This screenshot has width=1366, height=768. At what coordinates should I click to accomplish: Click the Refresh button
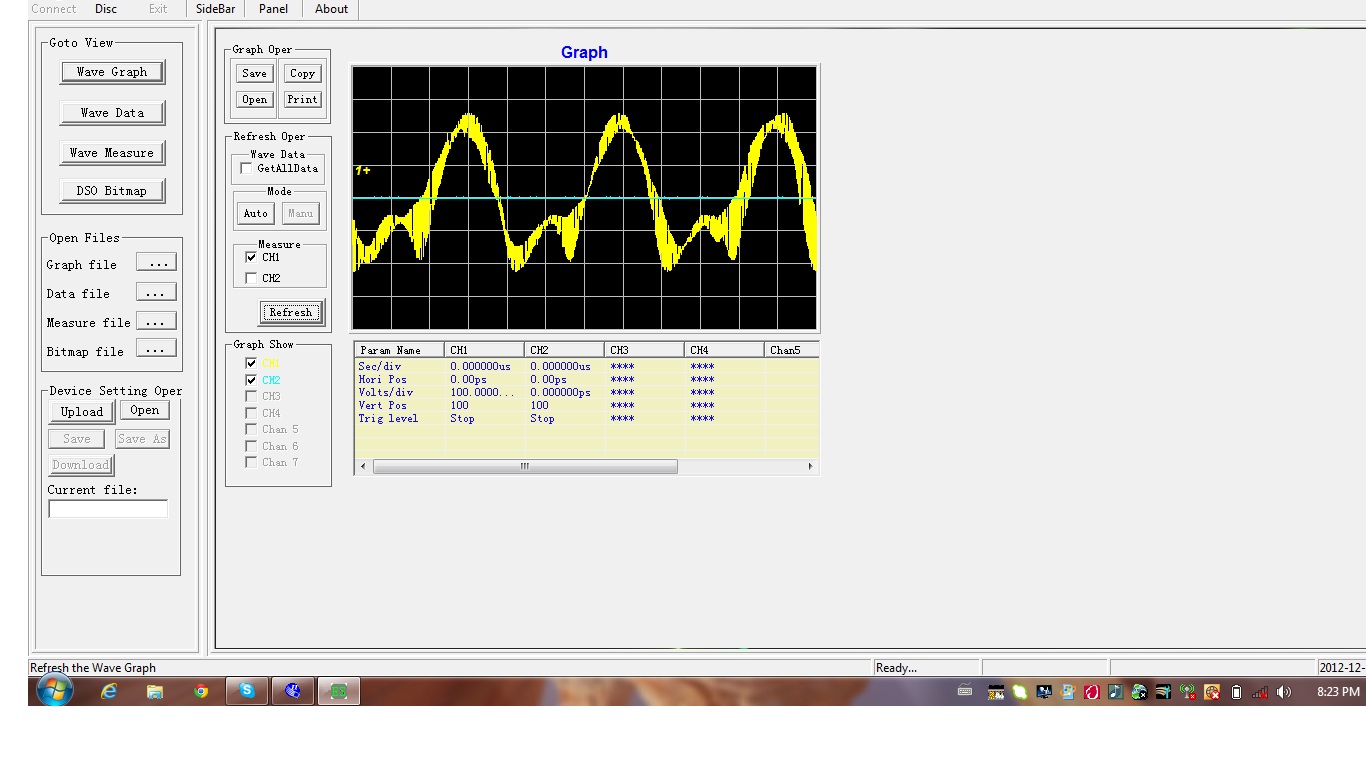pos(290,312)
